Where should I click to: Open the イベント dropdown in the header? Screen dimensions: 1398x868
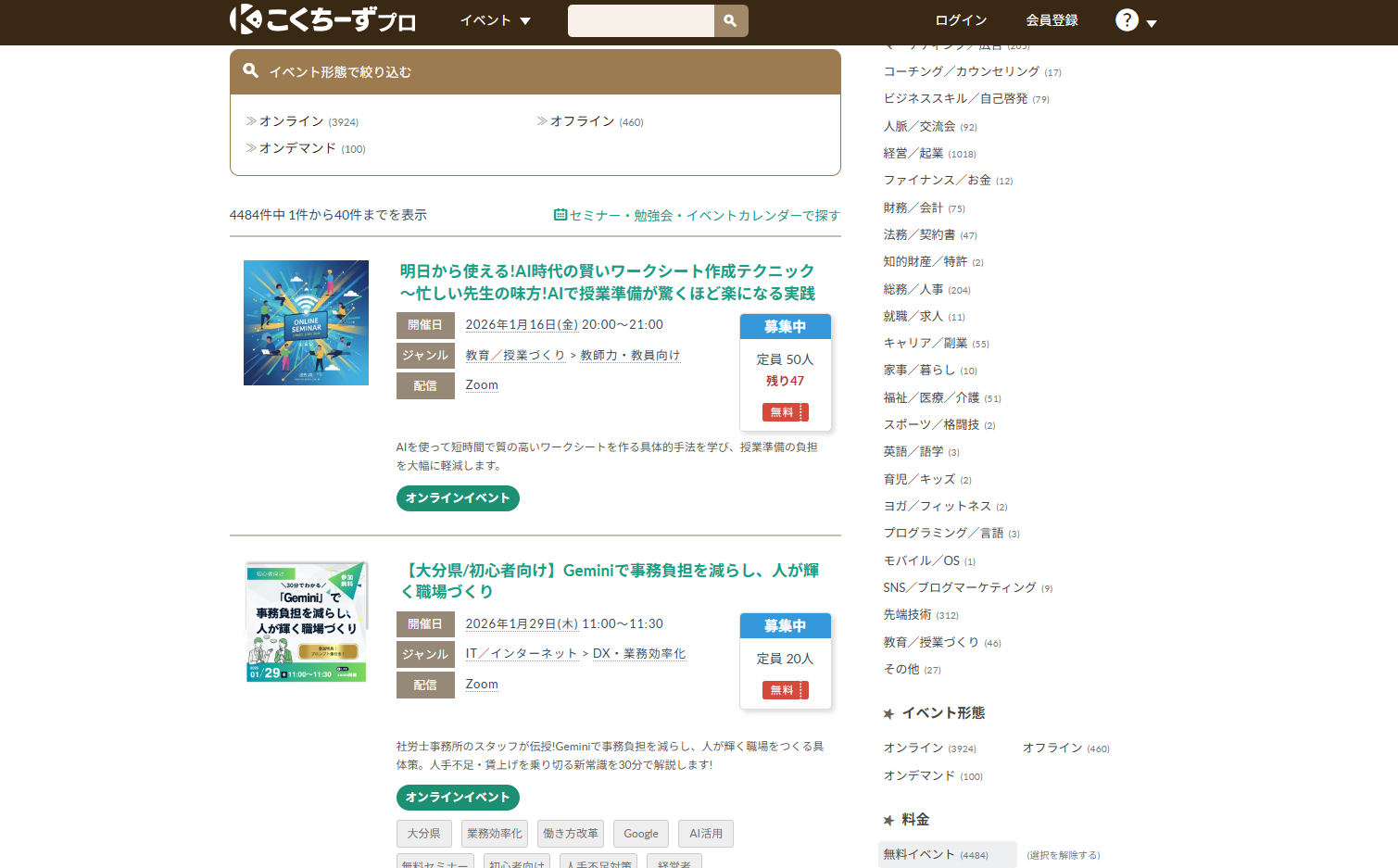tap(494, 19)
